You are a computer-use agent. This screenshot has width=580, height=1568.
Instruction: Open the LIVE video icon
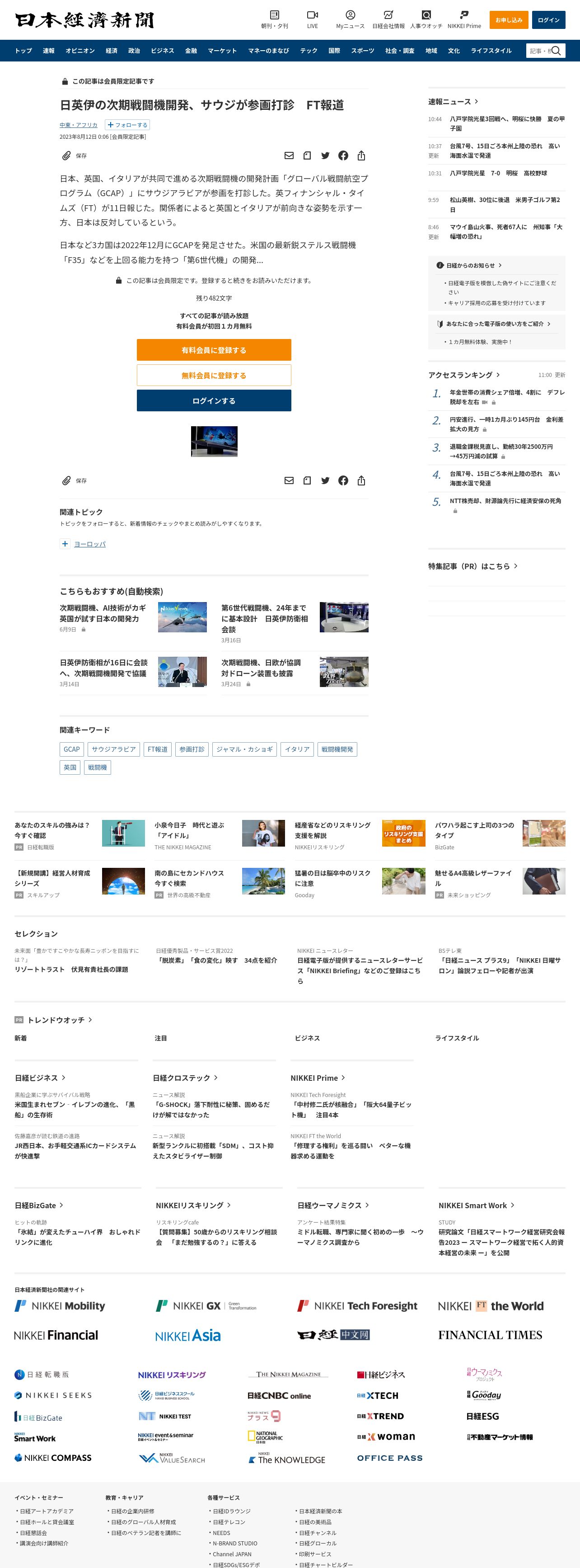pos(312,14)
